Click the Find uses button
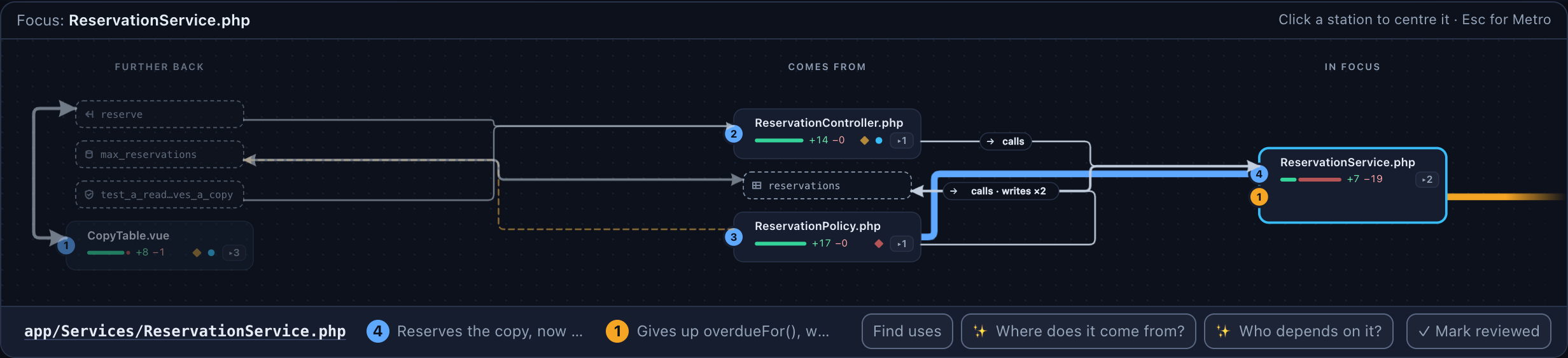Screen dimensions: 1568x358 tap(907, 331)
